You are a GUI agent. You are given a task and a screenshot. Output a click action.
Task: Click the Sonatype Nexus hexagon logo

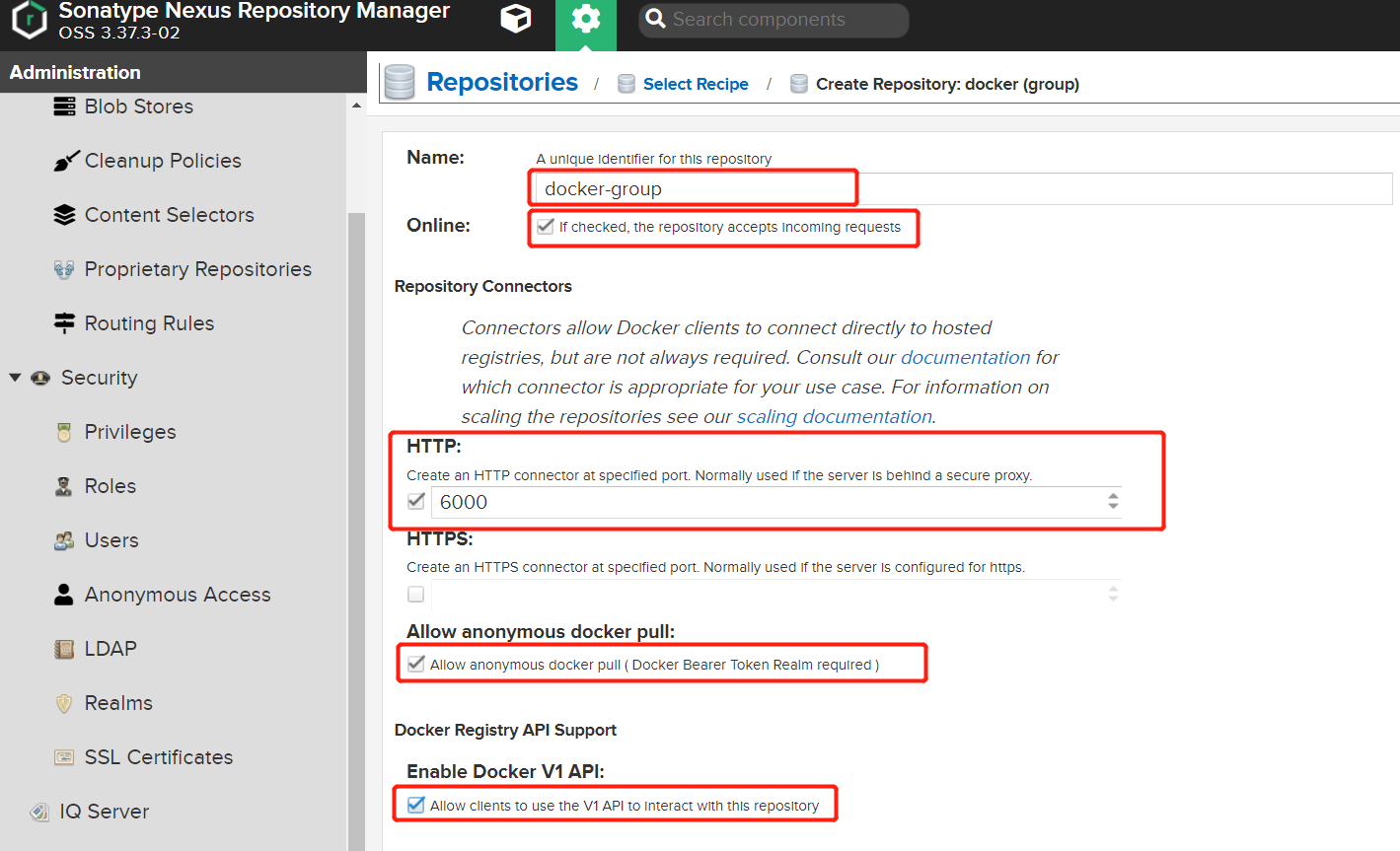(30, 21)
